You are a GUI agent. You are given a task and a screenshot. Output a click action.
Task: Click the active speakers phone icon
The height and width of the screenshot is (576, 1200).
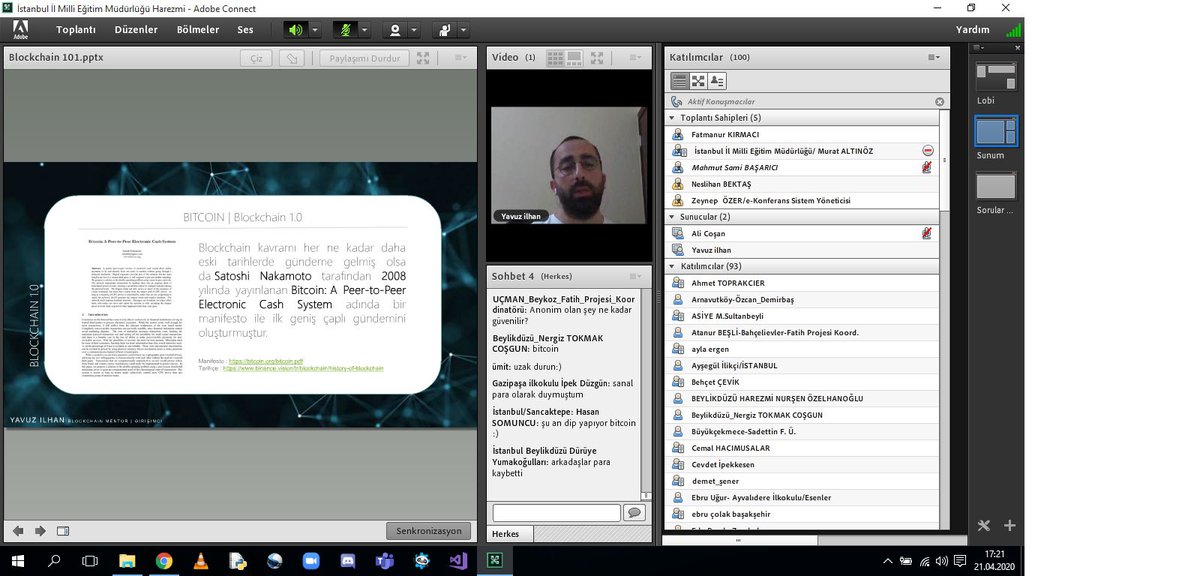pyautogui.click(x=677, y=102)
